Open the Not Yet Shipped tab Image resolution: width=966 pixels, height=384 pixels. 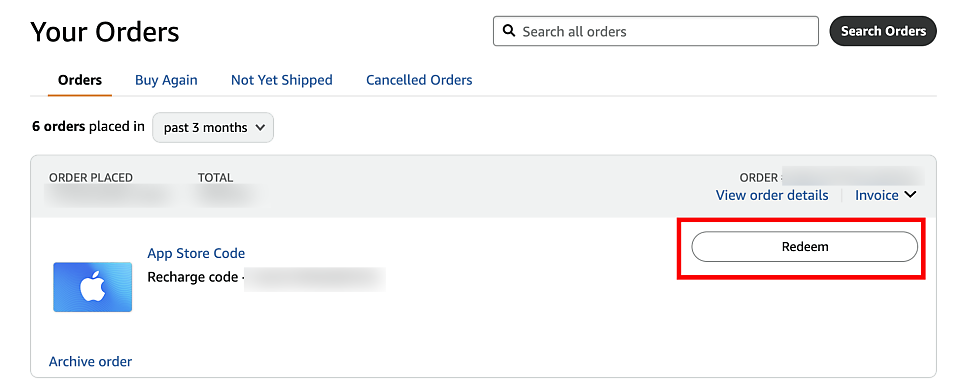(x=282, y=80)
